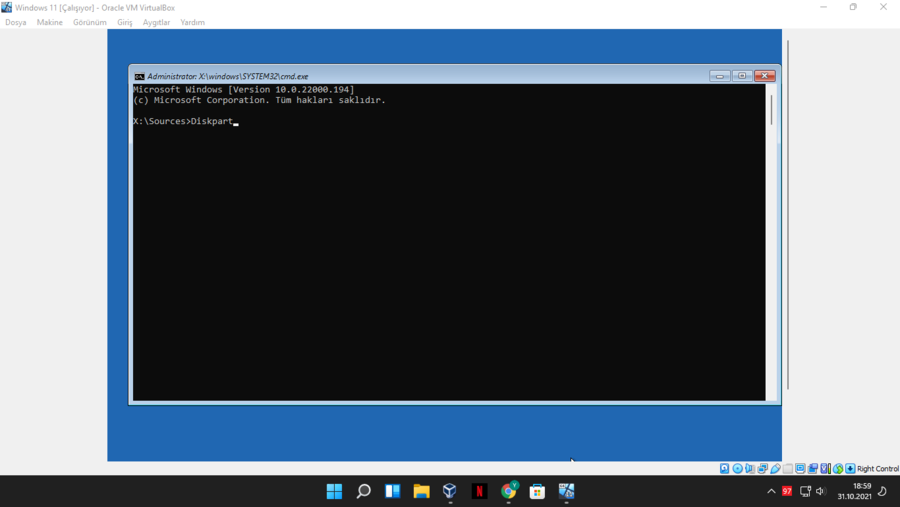Open Microsoft Store from taskbar

tap(537, 491)
